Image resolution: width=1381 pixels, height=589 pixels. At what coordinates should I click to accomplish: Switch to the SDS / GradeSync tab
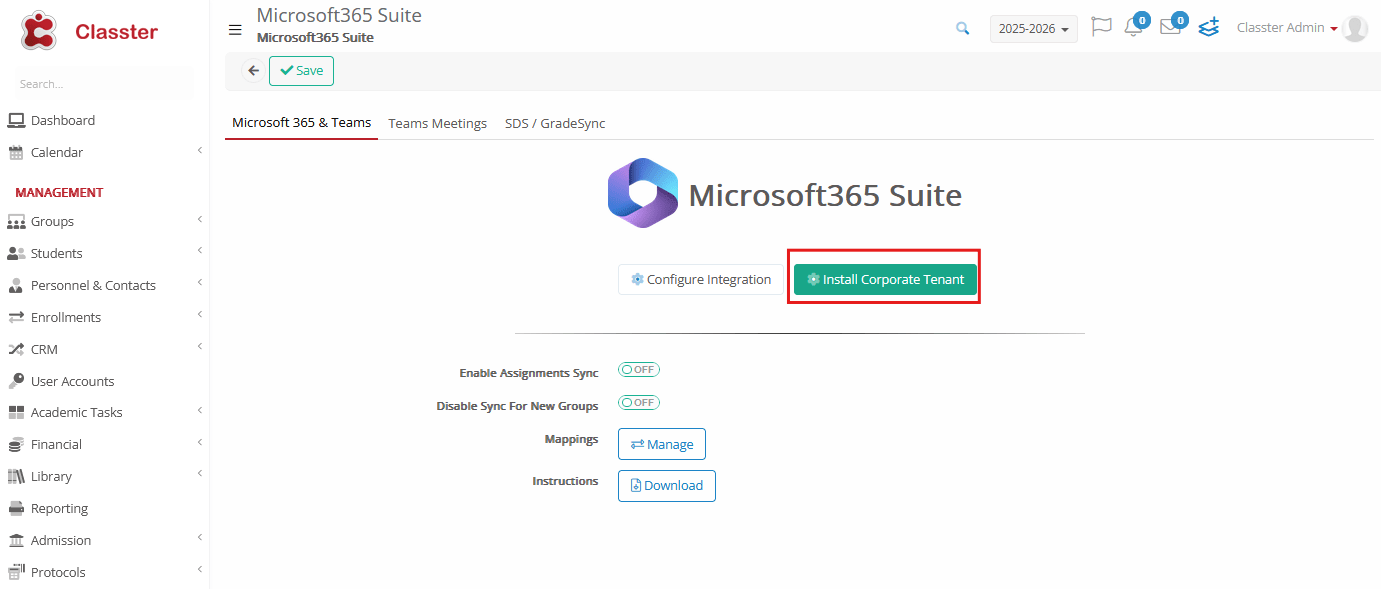[555, 124]
